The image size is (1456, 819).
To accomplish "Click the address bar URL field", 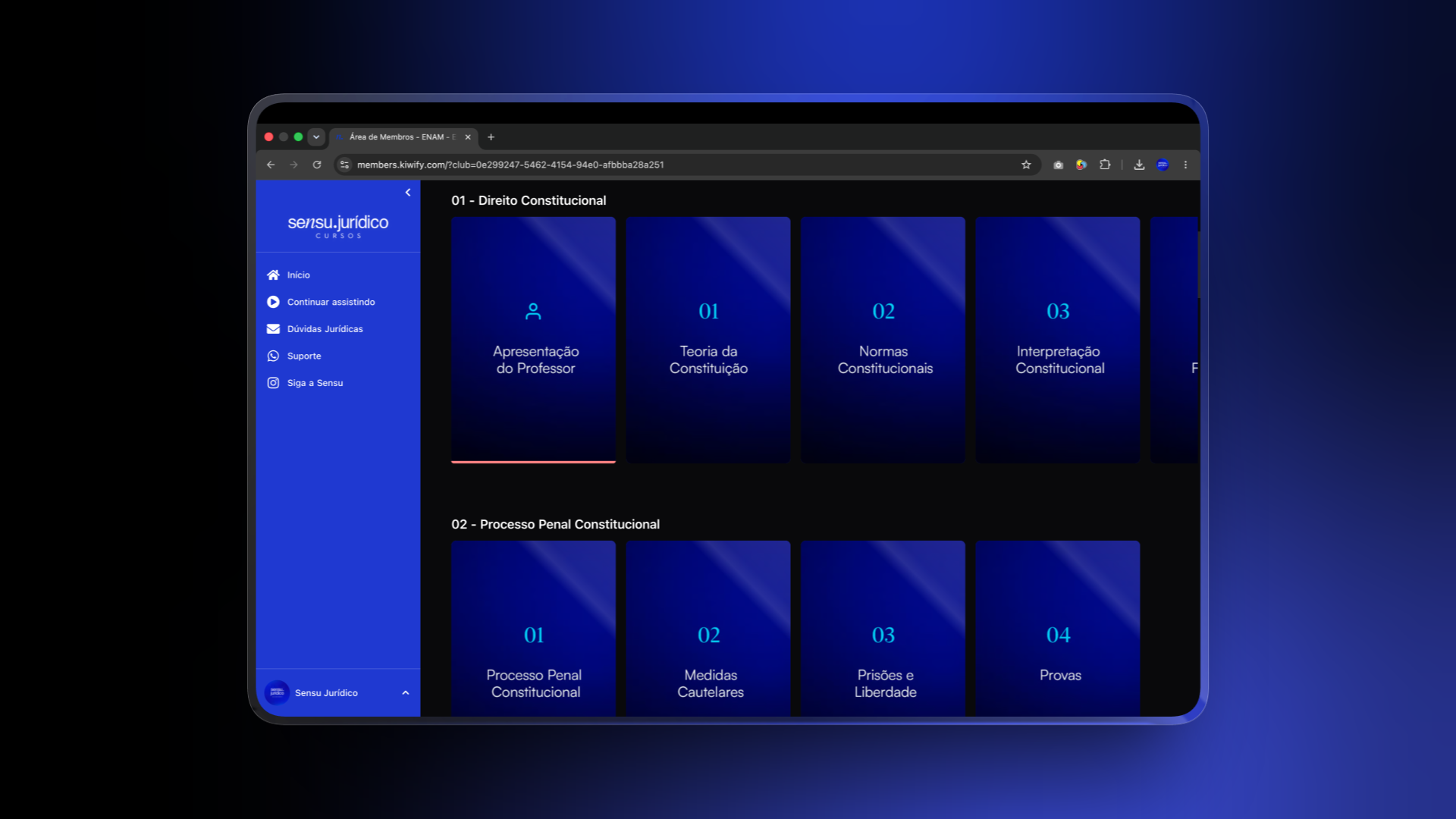I will click(682, 165).
